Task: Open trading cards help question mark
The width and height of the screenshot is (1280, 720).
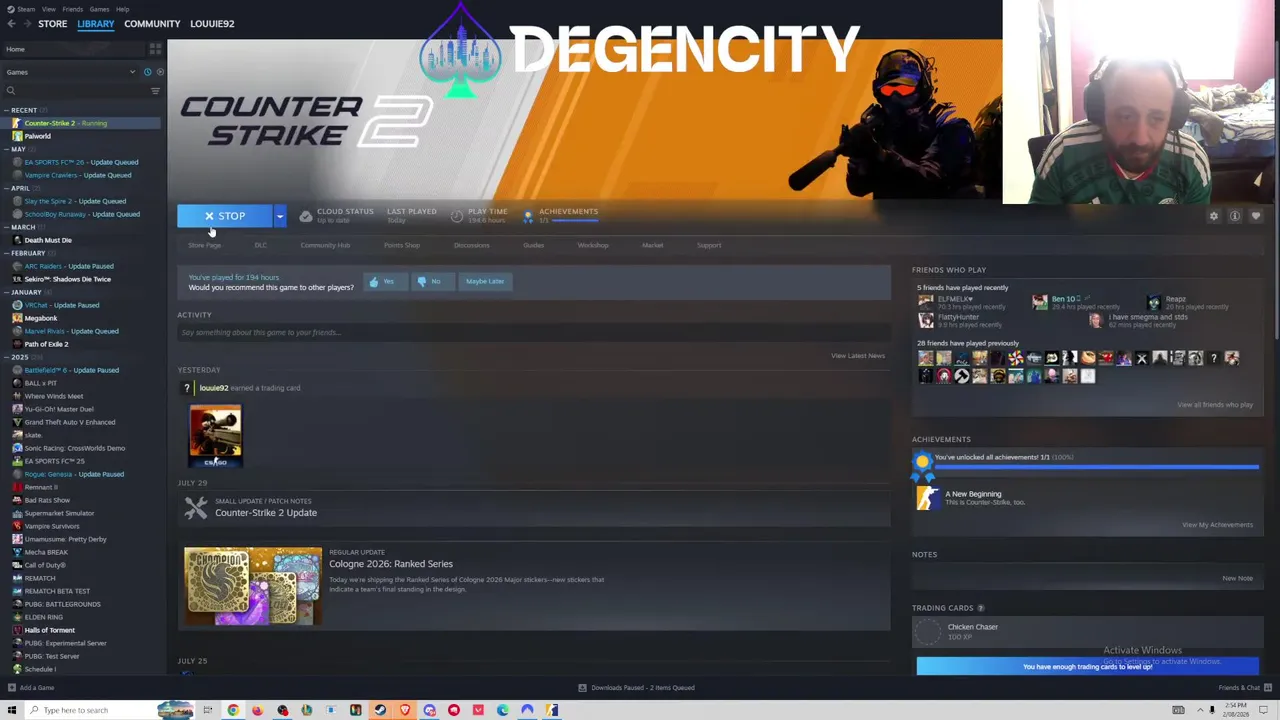Action: point(980,608)
